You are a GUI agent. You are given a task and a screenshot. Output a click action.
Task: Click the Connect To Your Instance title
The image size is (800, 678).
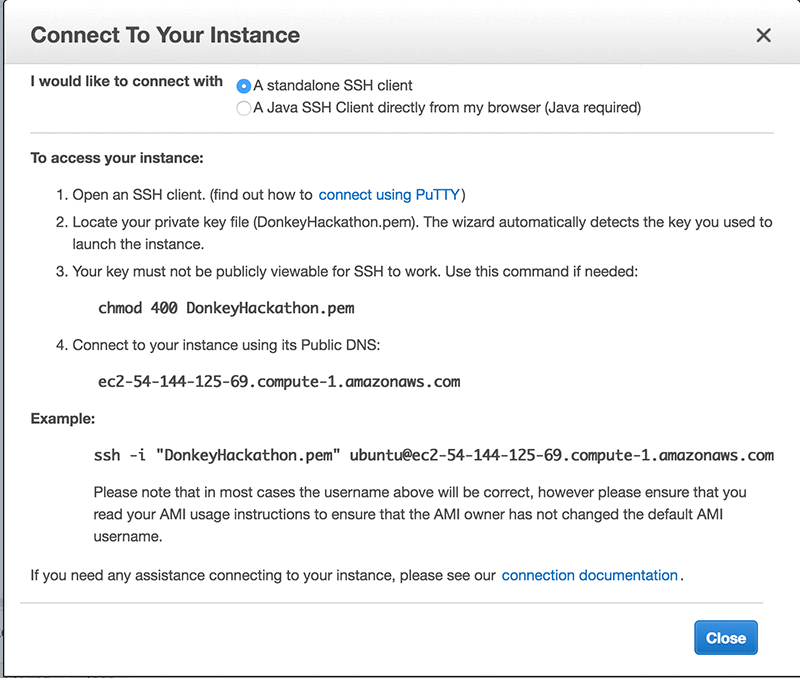pyautogui.click(x=165, y=36)
